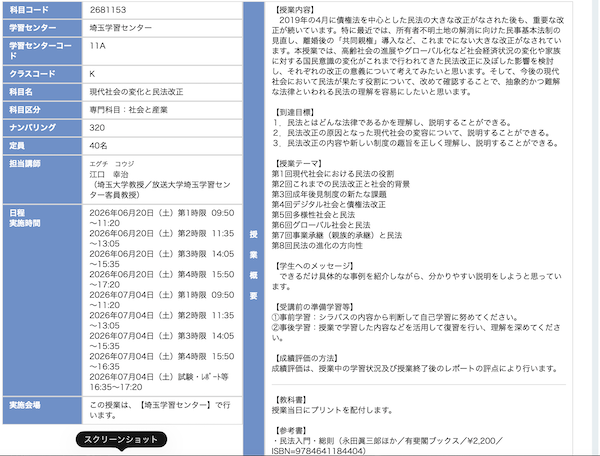Click the 定員 header cell
The height and width of the screenshot is (456, 600).
42,146
